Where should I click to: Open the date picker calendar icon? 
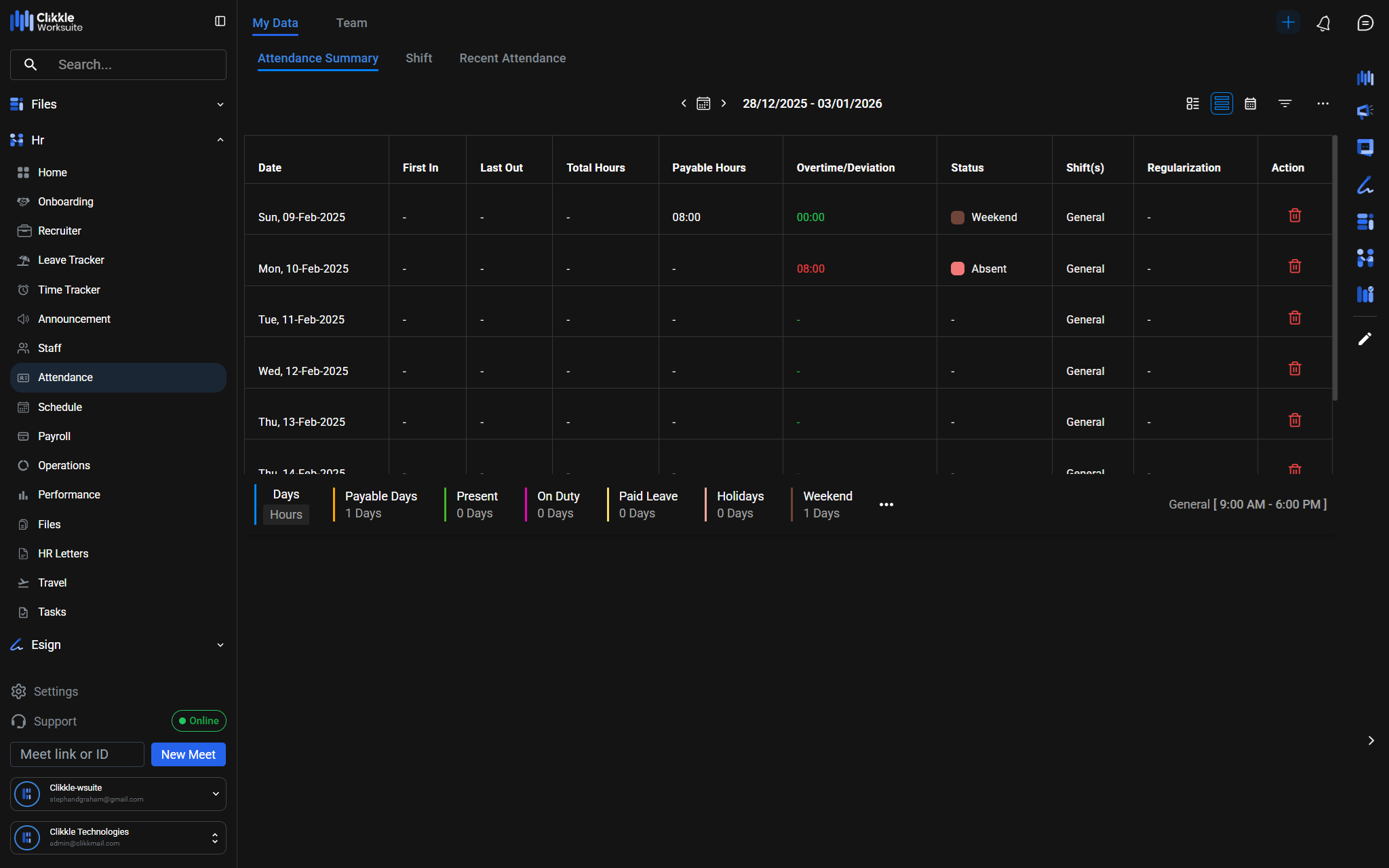pyautogui.click(x=703, y=104)
